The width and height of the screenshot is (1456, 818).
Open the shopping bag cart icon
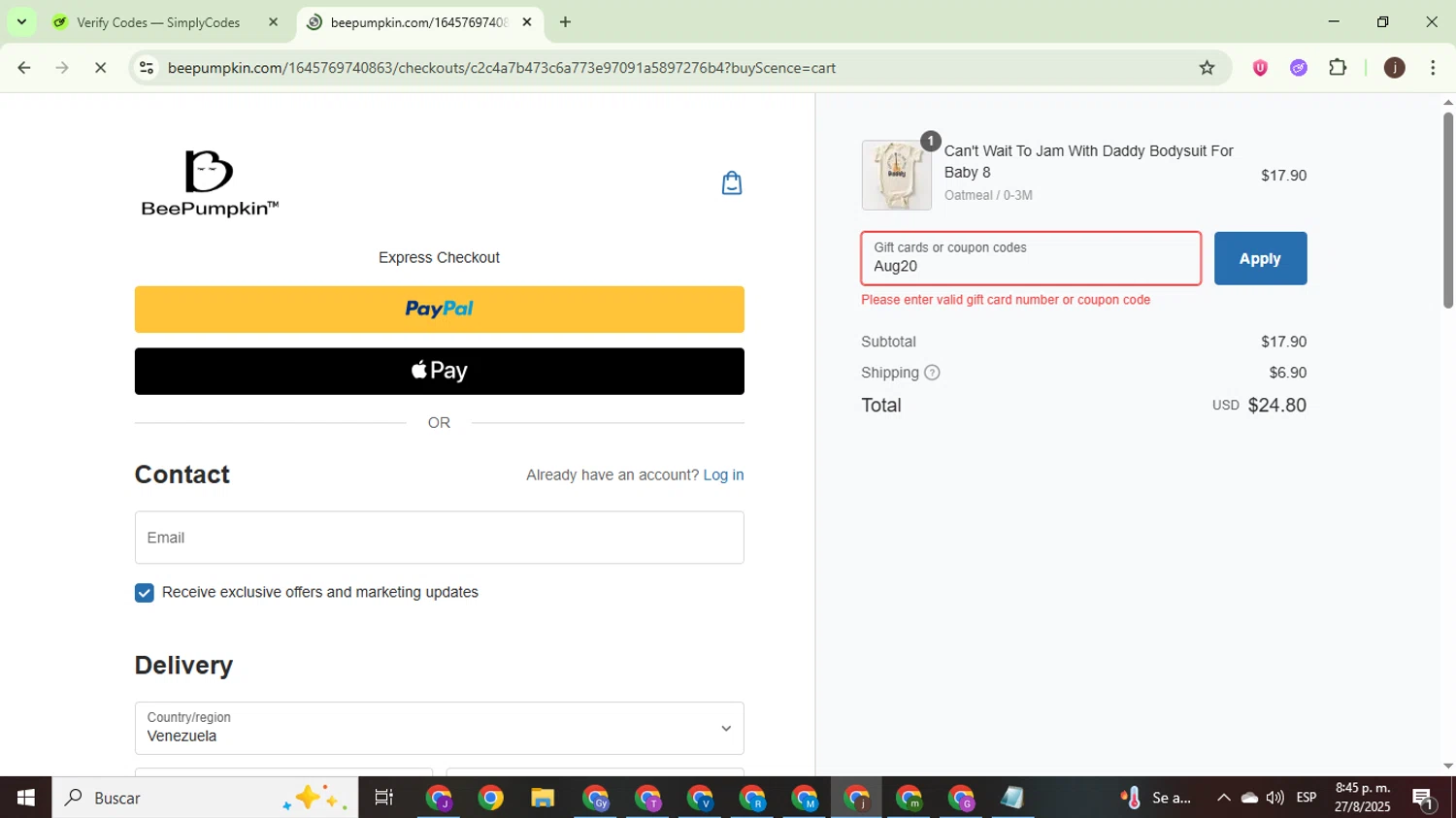[732, 182]
